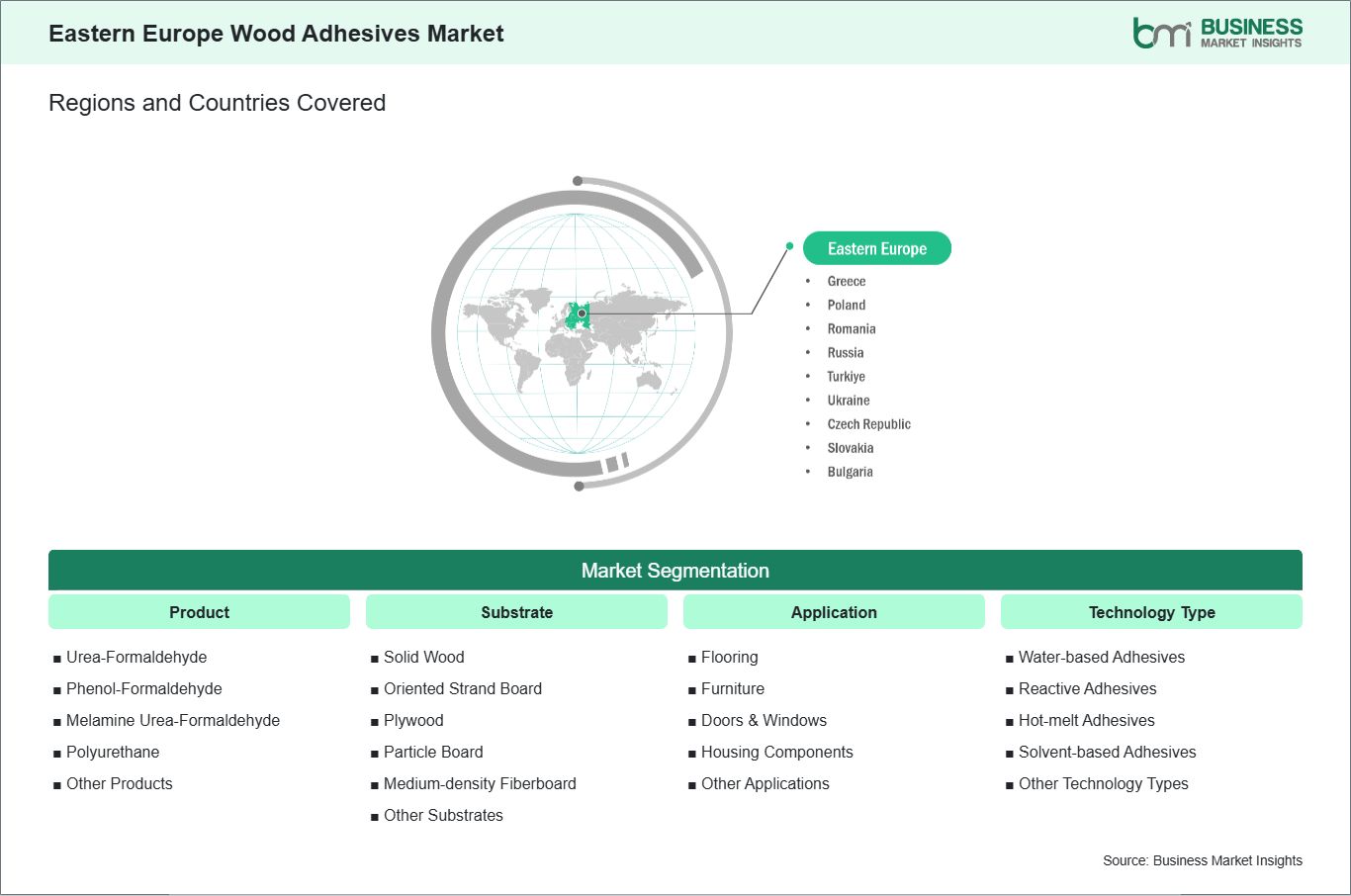1351x896 pixels.
Task: Click the Business Market Insights logo
Action: tap(1217, 33)
